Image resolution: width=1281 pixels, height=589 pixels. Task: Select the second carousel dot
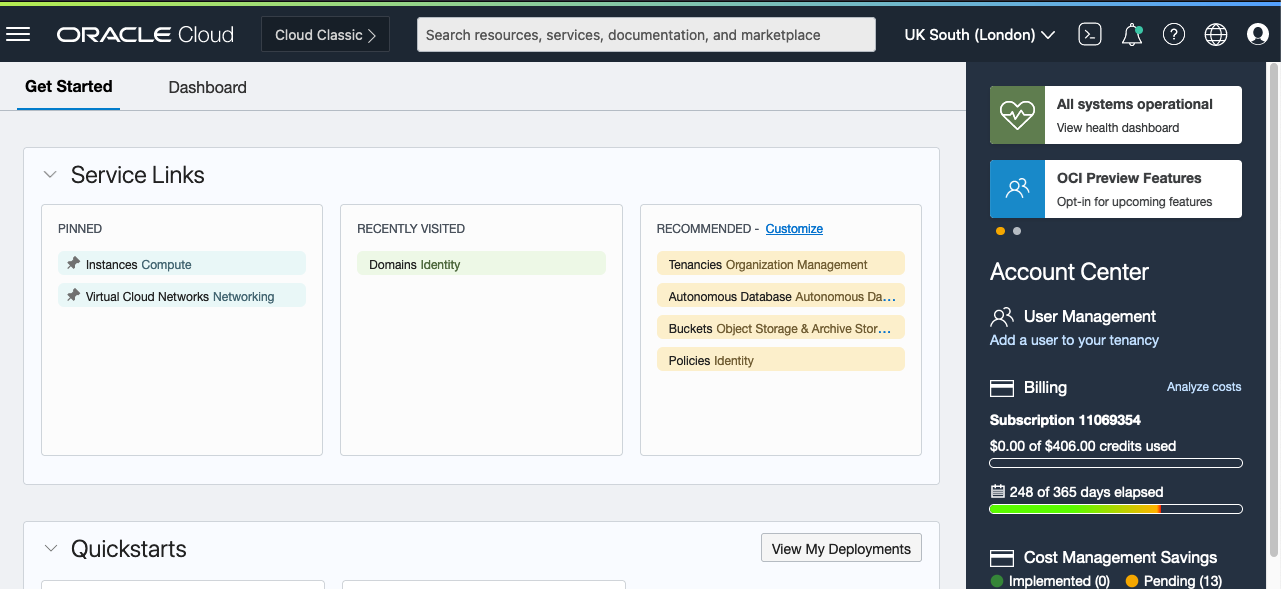tap(1016, 230)
